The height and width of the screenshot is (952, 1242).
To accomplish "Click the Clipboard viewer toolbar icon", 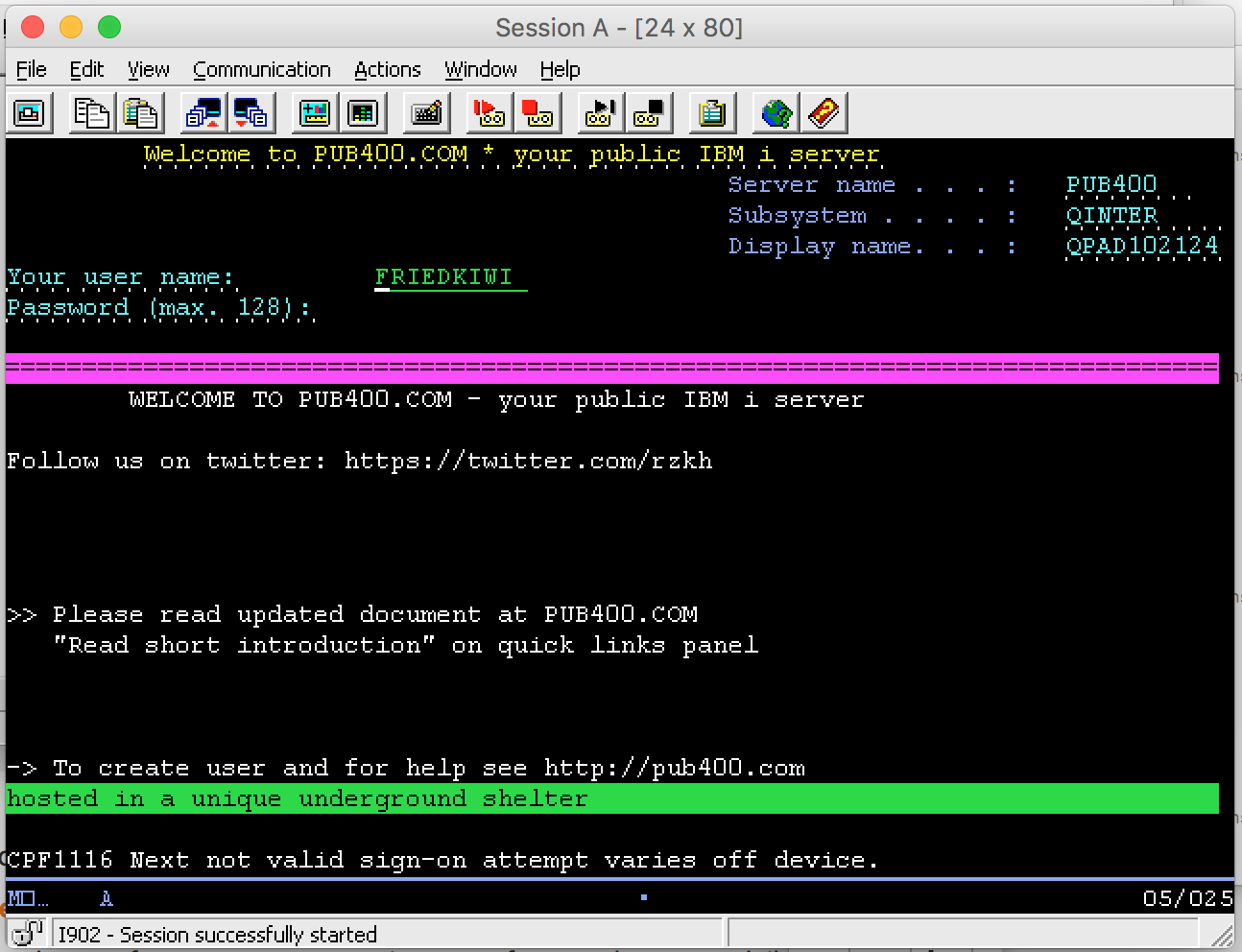I will pos(711,113).
